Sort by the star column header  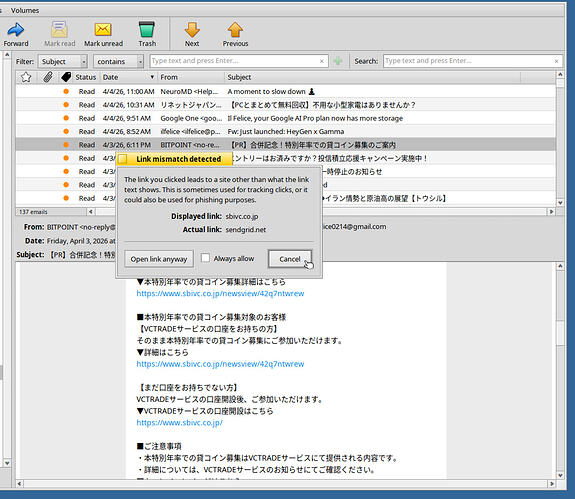click(26, 77)
